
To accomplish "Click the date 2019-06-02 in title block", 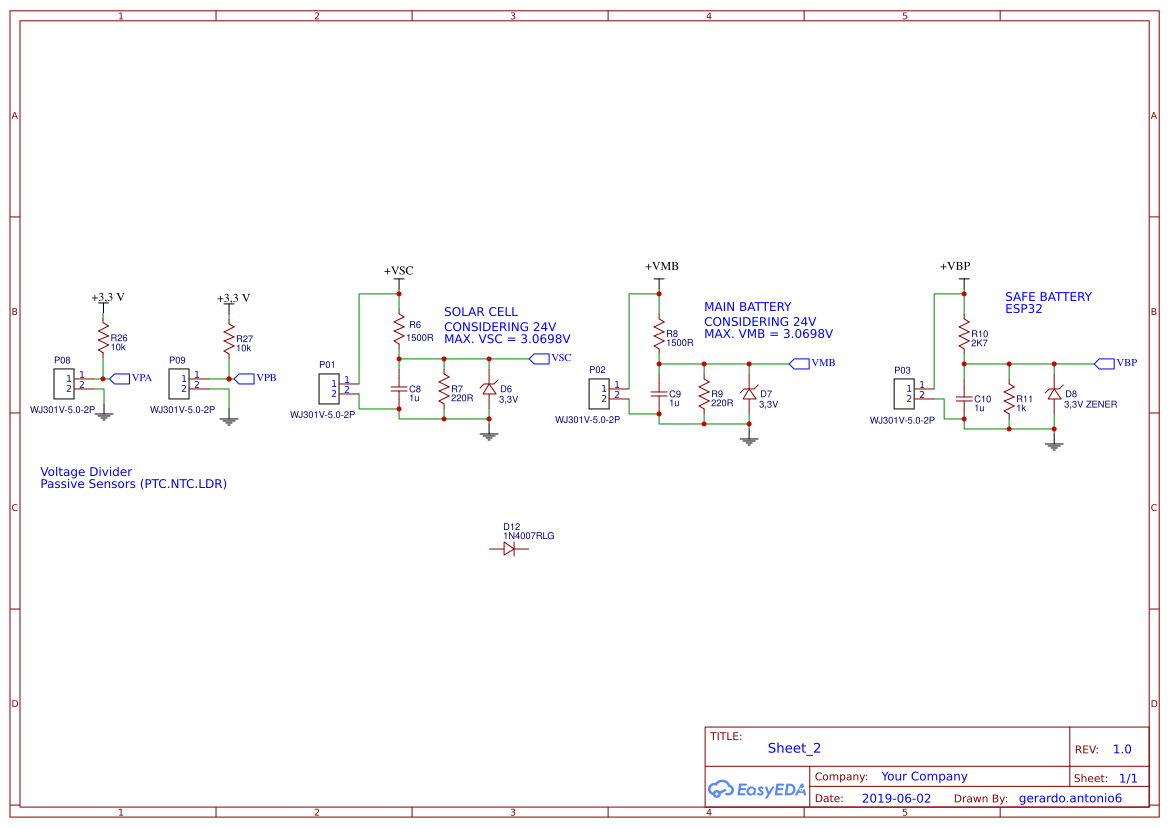I will [897, 798].
